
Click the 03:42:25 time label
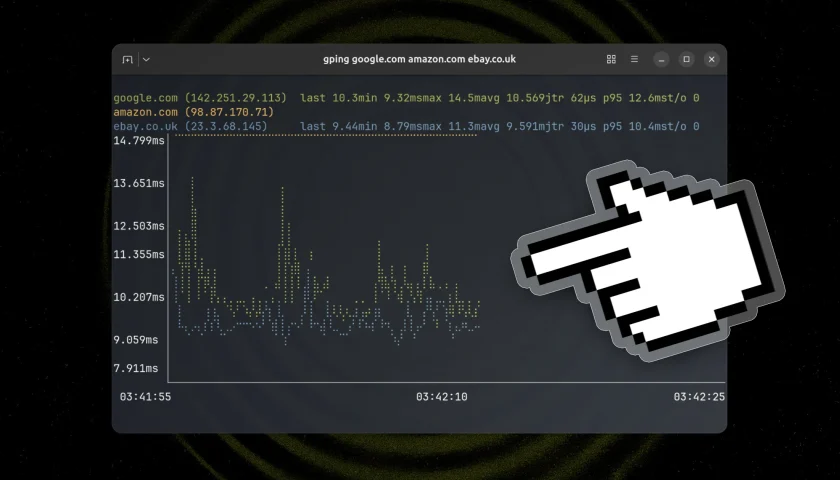point(699,397)
